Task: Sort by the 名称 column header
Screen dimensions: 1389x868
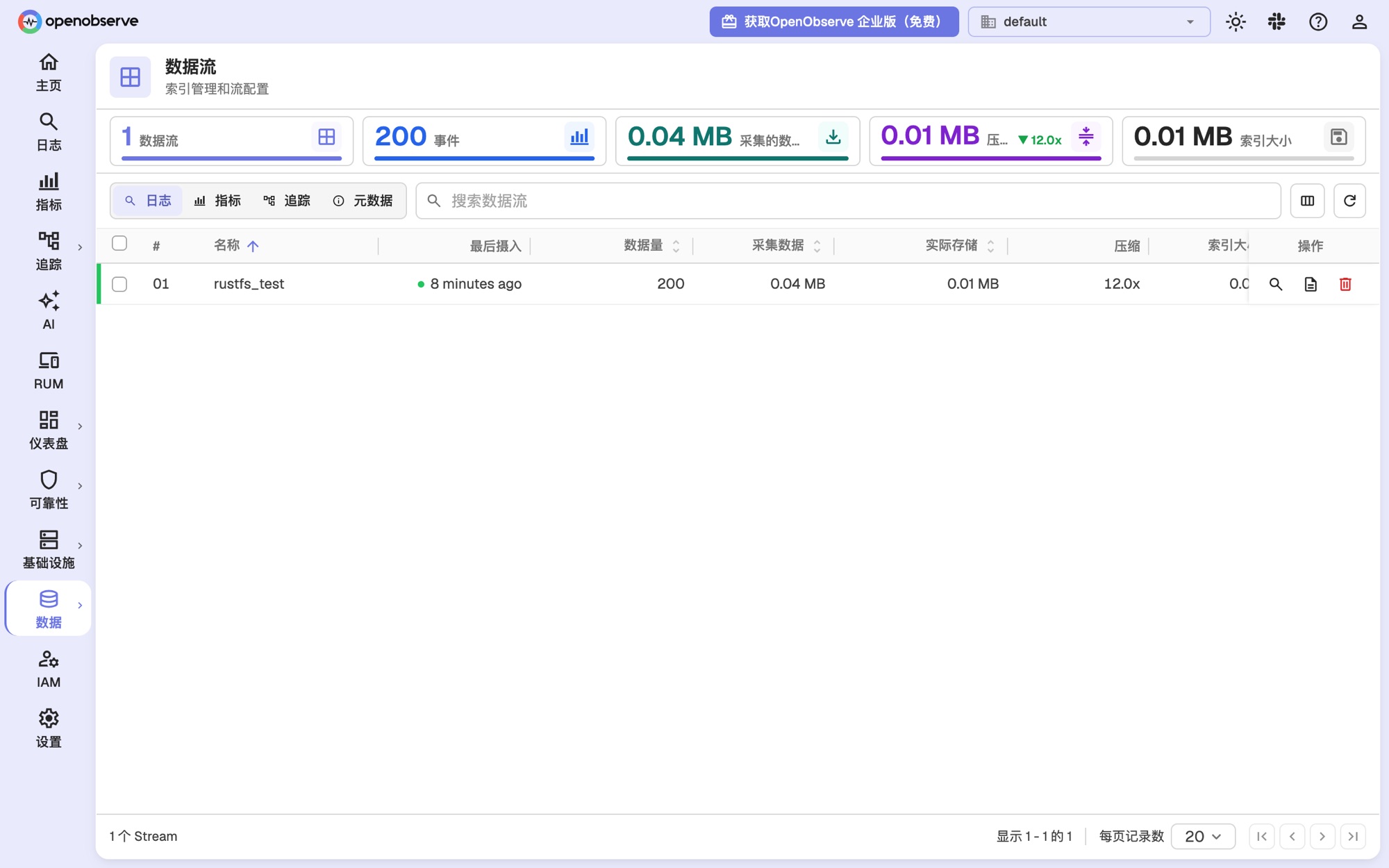Action: (236, 245)
